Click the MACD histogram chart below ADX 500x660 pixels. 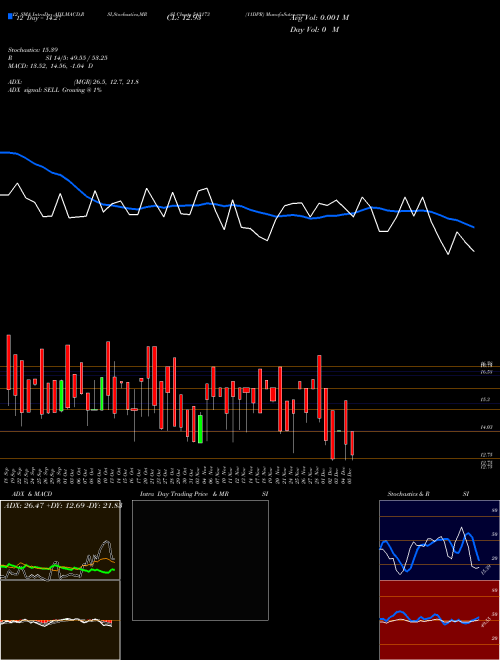tap(60, 620)
